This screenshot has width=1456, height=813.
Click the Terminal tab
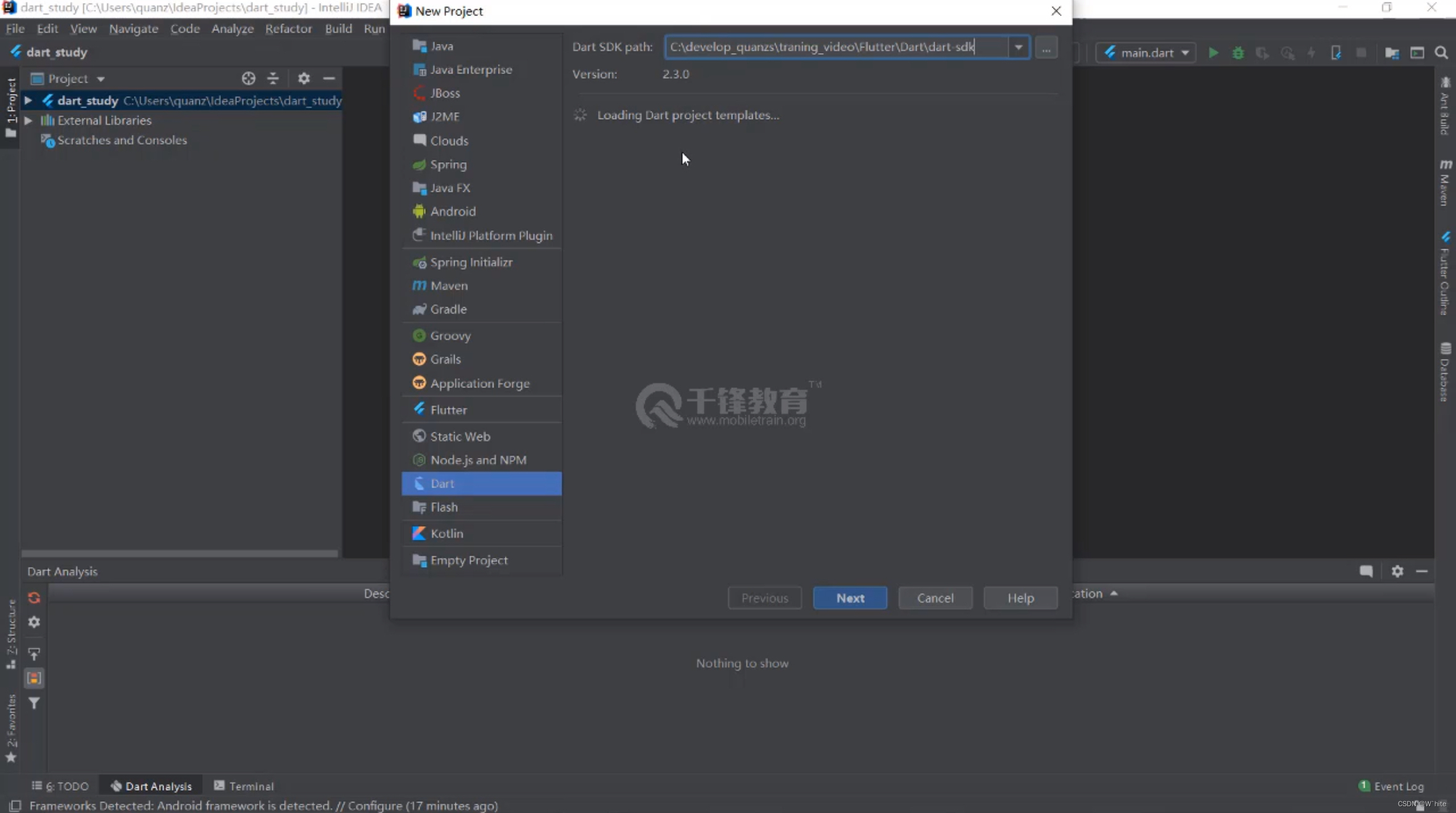coord(251,786)
